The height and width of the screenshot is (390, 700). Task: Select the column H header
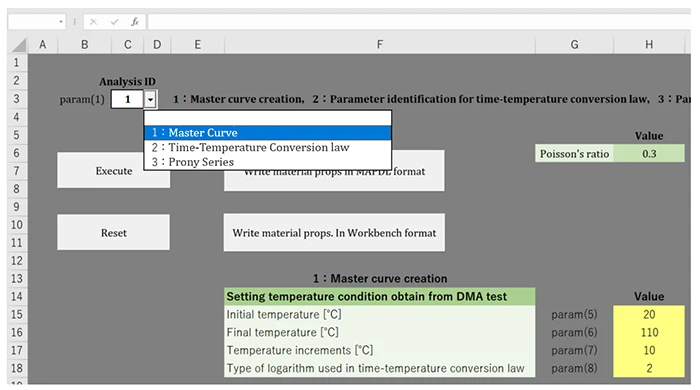point(649,45)
